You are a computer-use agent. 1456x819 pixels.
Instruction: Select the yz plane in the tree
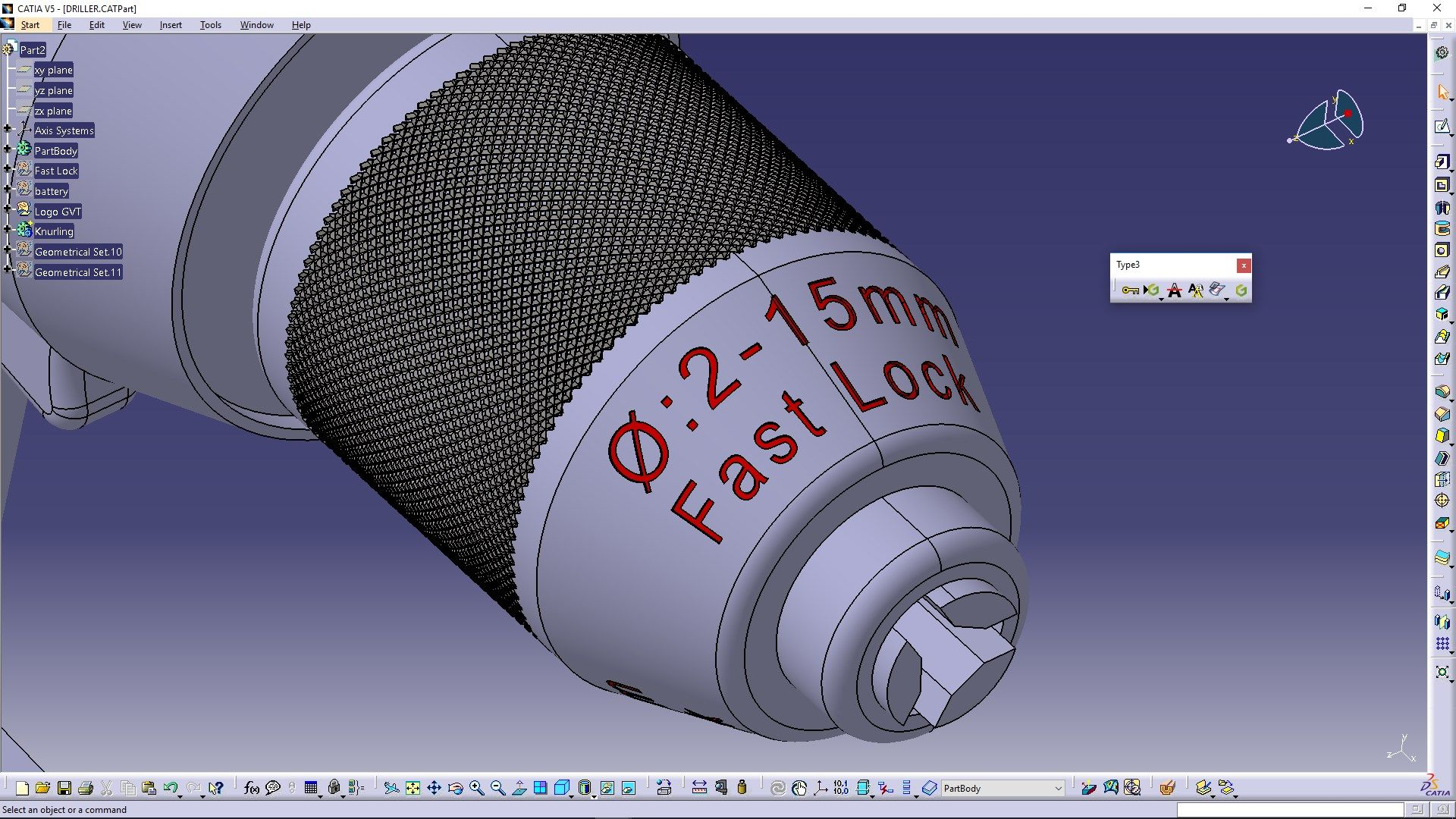pos(53,90)
